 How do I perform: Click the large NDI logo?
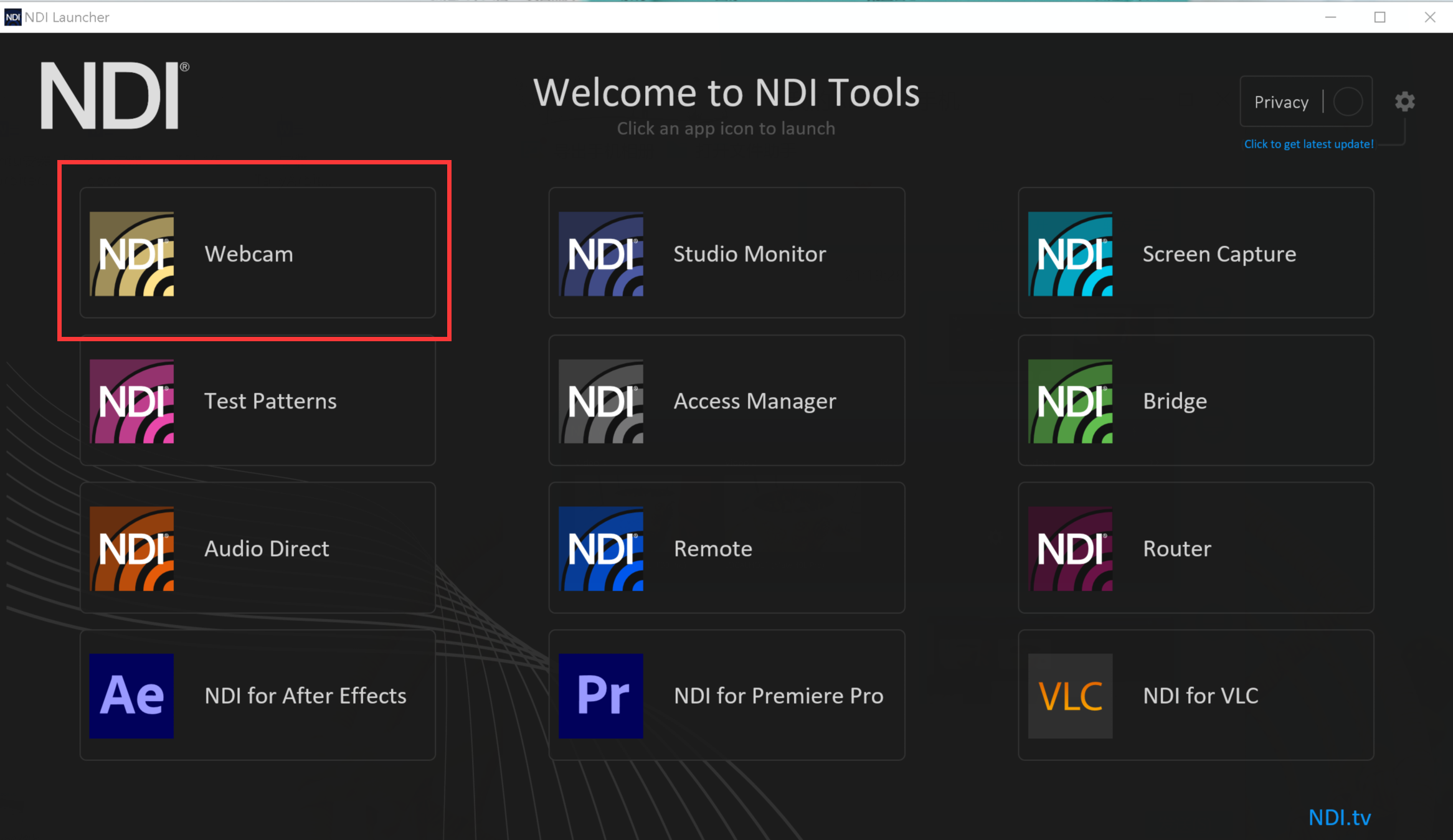click(x=115, y=95)
